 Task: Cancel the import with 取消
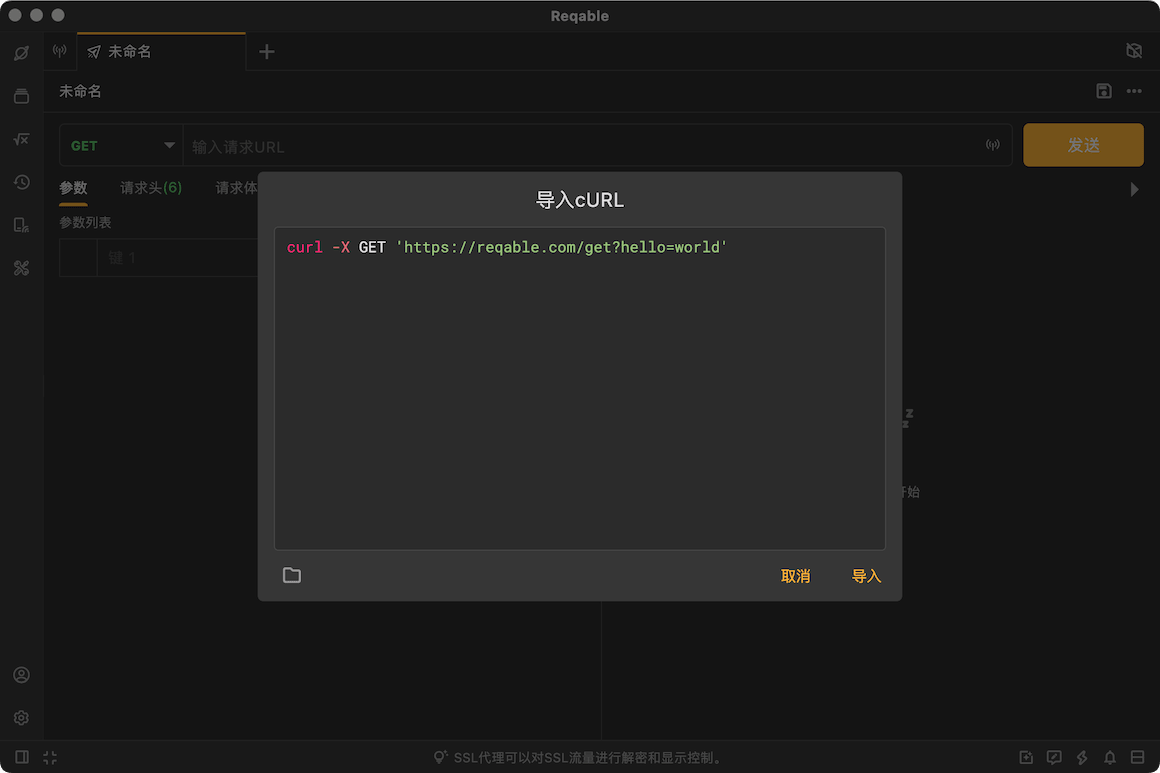pos(795,575)
